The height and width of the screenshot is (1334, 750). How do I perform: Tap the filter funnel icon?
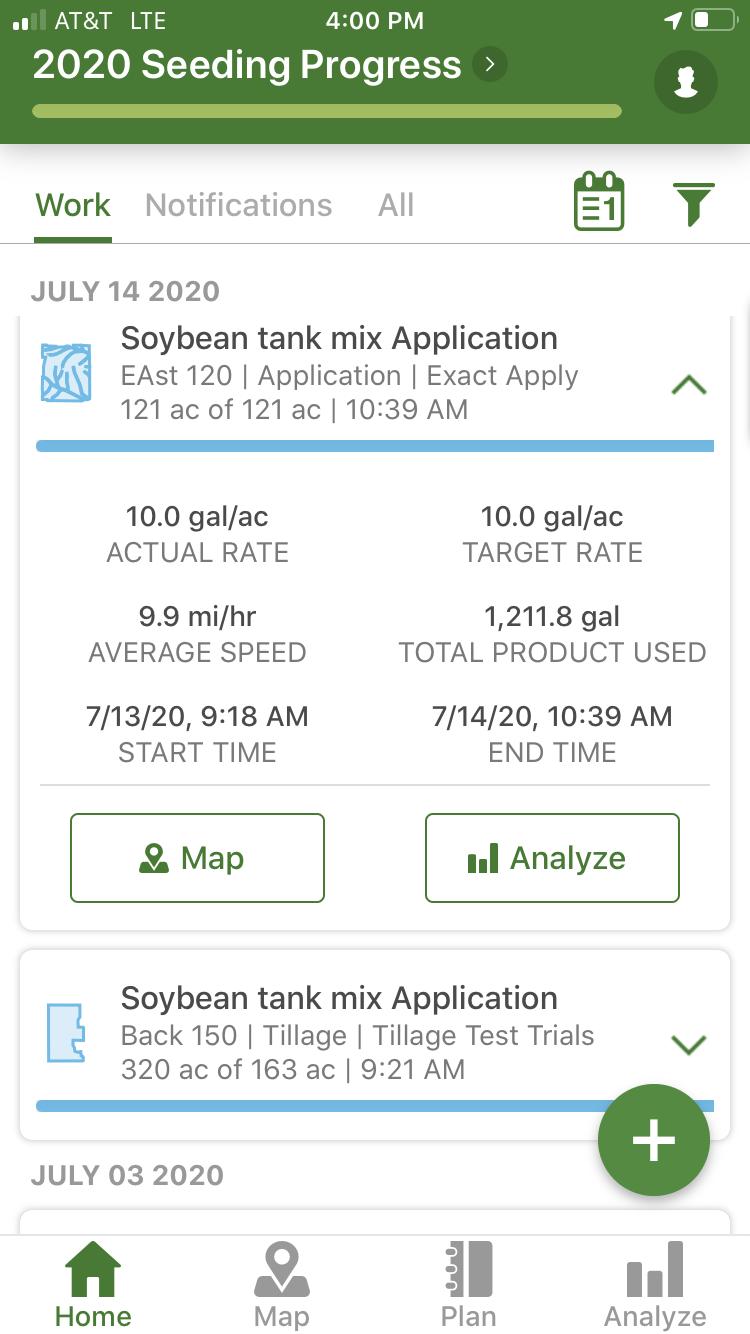point(693,204)
